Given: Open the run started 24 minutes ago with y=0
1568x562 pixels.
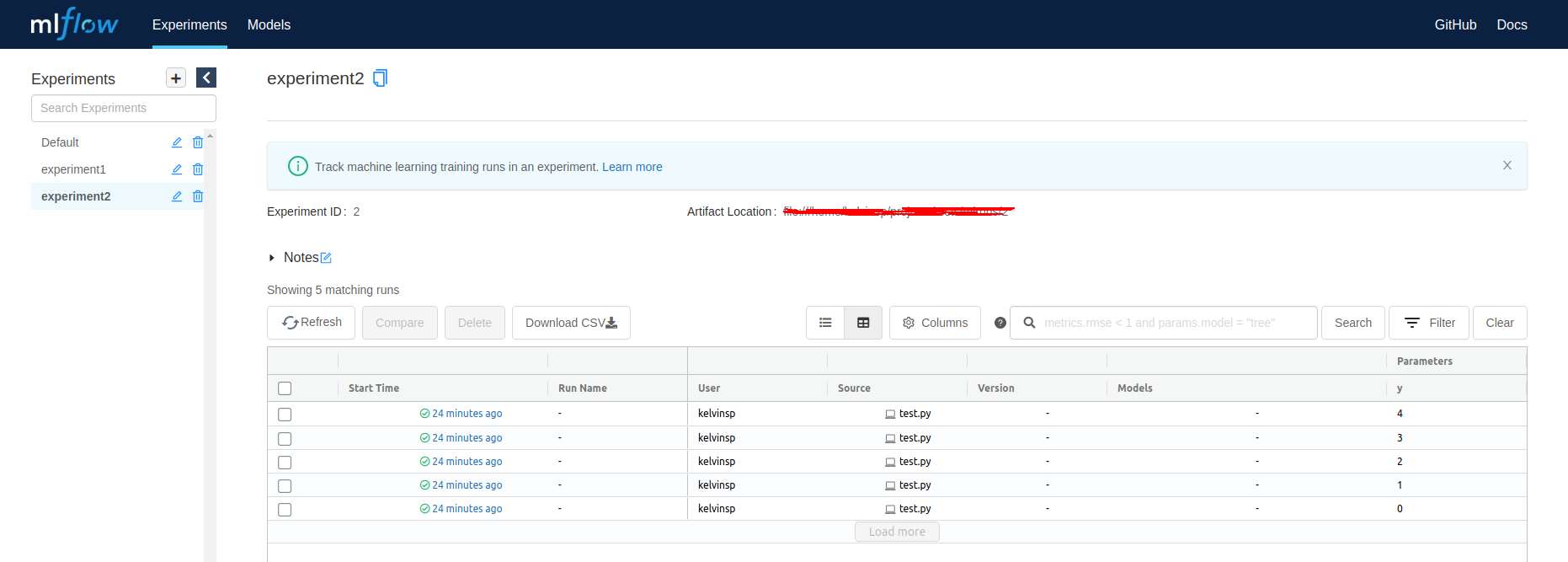Looking at the screenshot, I should [467, 509].
